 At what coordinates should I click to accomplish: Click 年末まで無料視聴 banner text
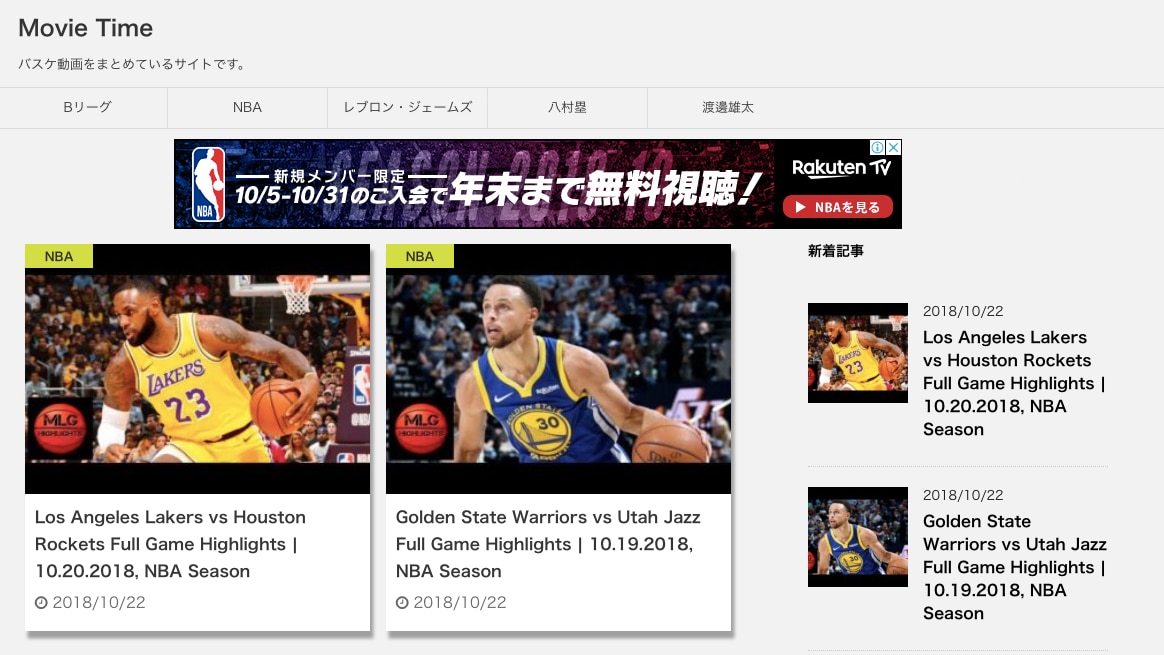(604, 188)
